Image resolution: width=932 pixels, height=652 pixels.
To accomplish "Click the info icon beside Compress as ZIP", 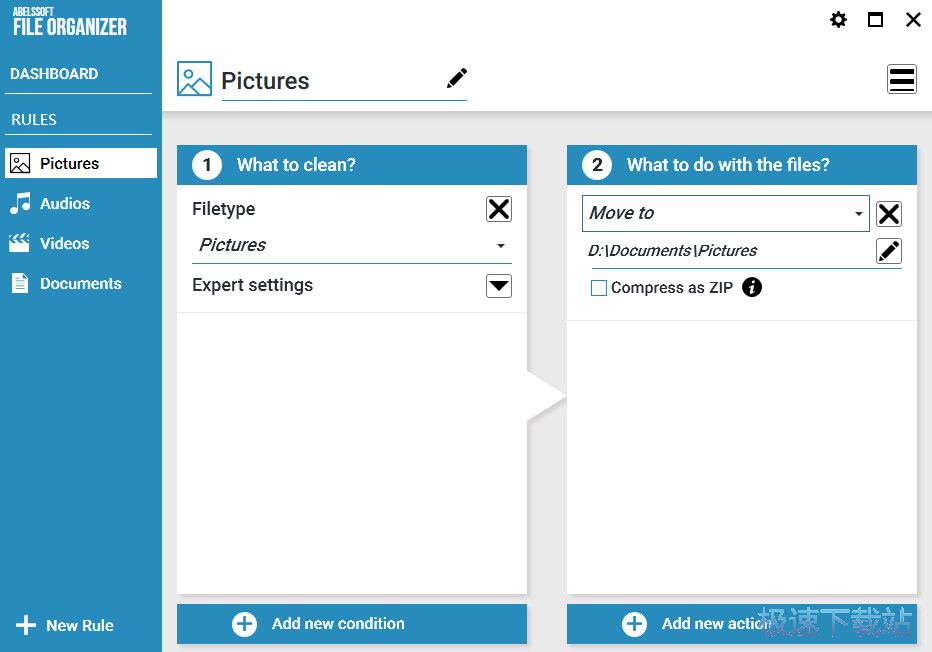I will 753,288.
